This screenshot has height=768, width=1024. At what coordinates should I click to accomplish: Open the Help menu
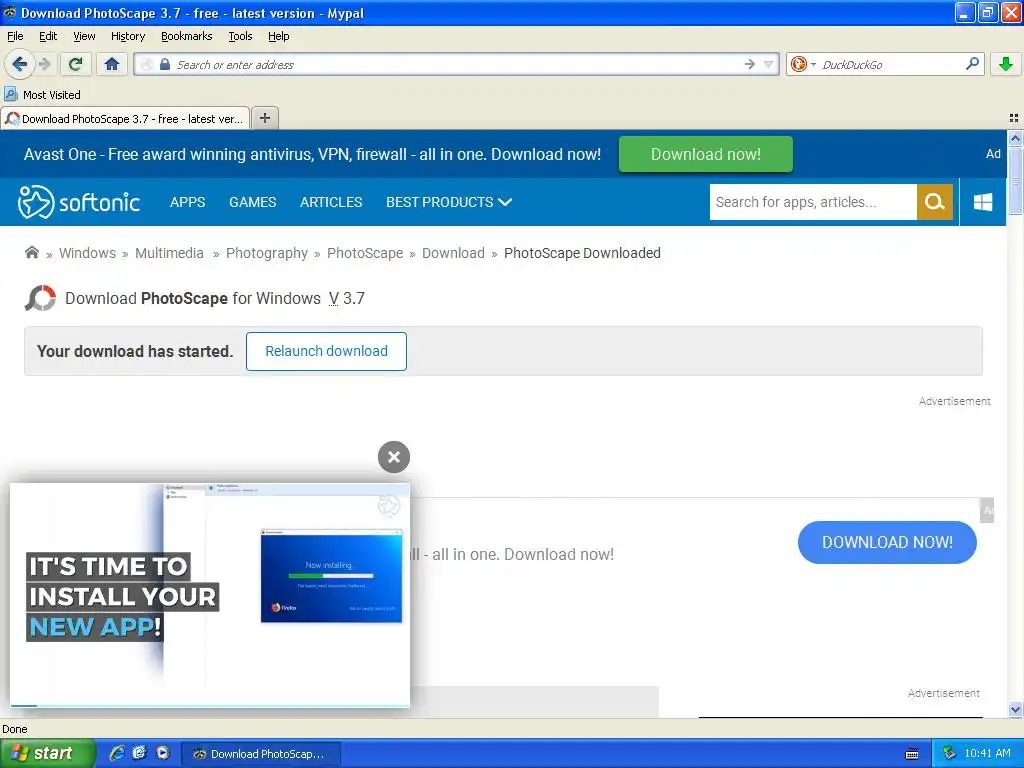click(278, 36)
